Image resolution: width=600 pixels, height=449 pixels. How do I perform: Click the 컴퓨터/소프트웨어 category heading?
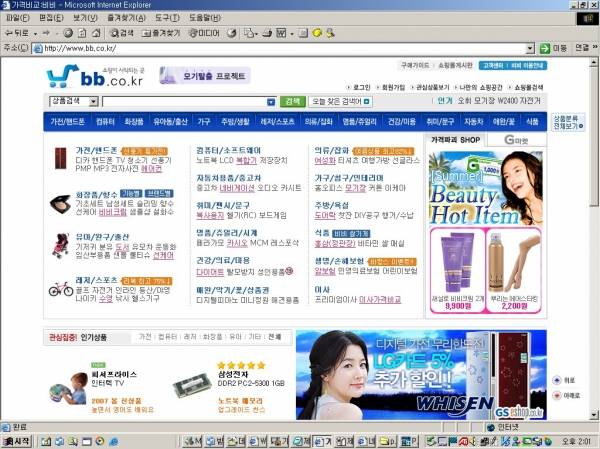(x=228, y=150)
